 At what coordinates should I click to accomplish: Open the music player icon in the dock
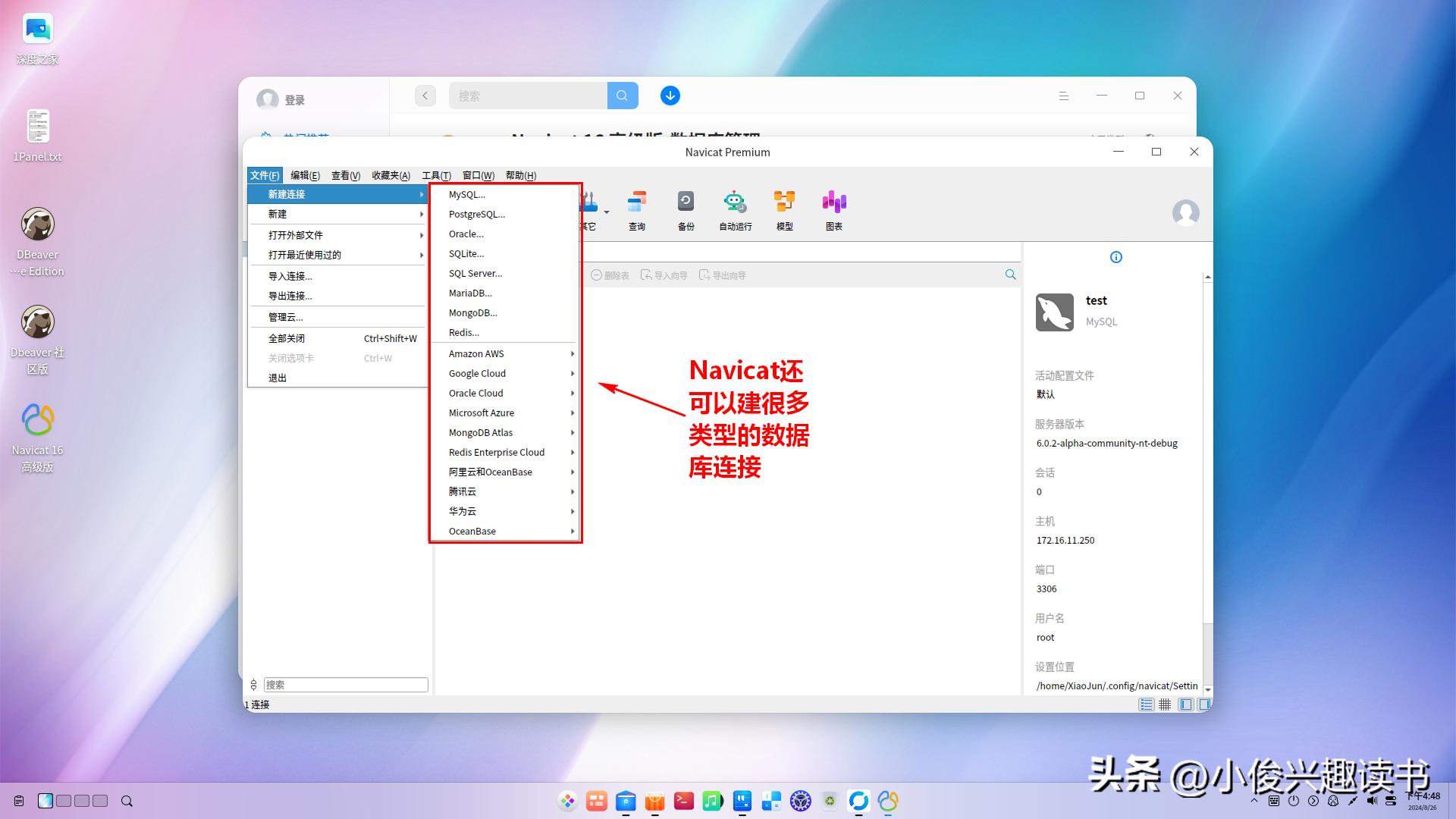712,801
